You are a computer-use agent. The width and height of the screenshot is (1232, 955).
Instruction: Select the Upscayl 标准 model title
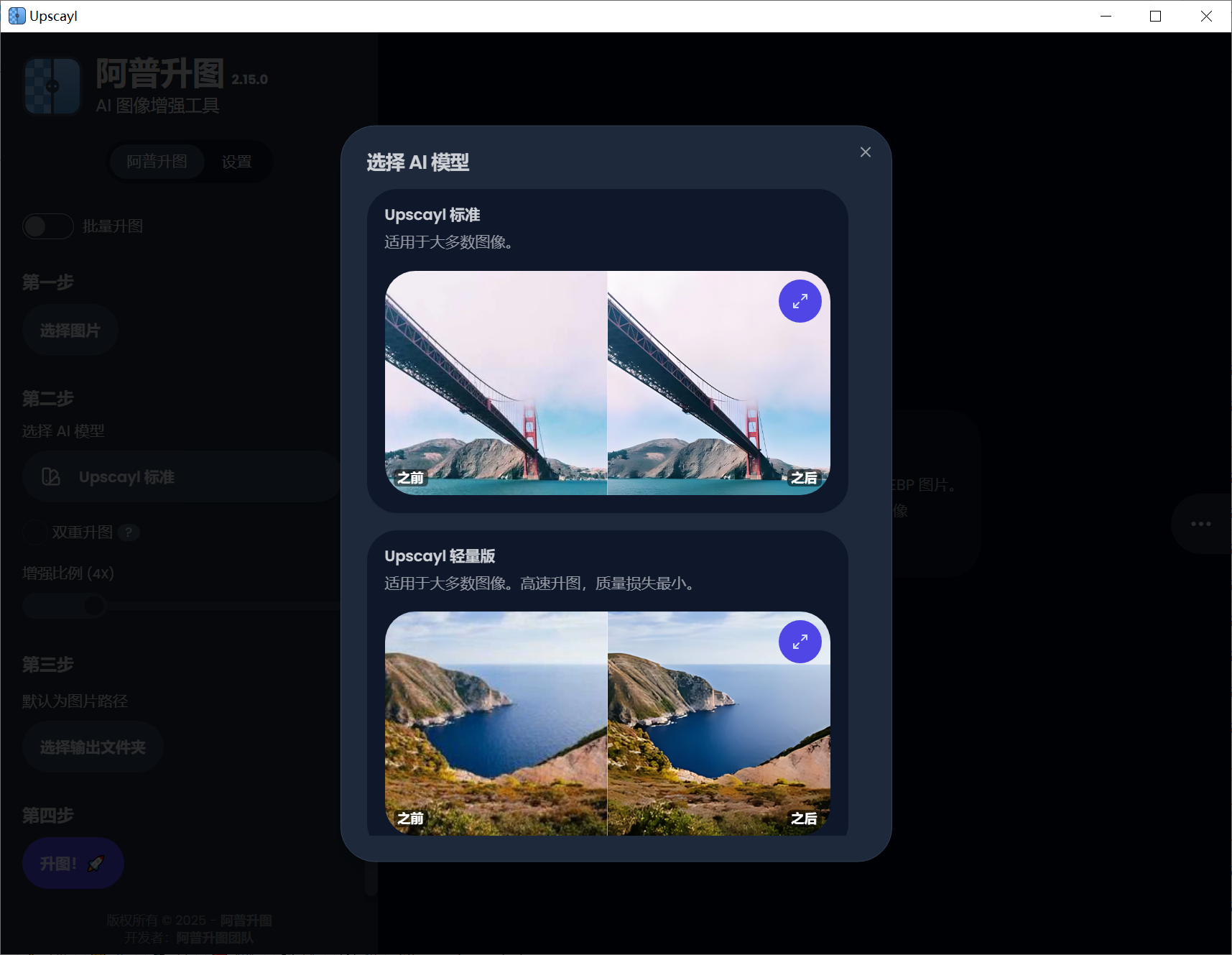coord(432,215)
